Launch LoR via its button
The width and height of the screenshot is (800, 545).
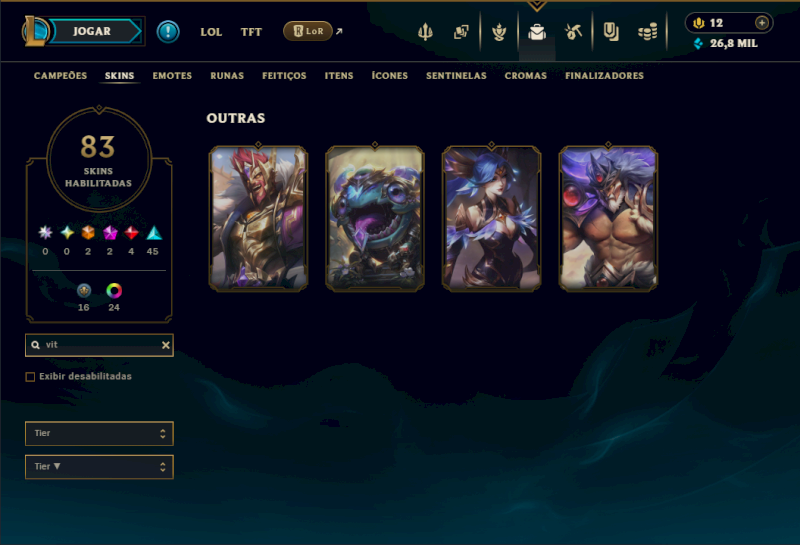(x=308, y=31)
